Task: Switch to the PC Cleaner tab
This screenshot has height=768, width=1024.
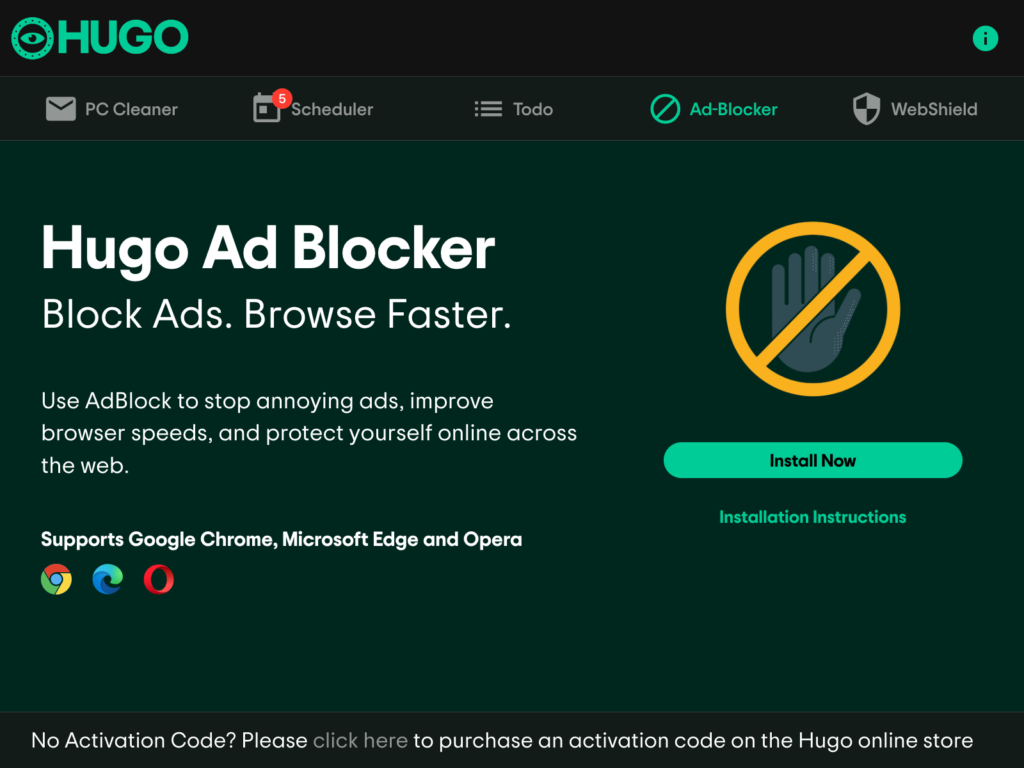Action: tap(111, 109)
